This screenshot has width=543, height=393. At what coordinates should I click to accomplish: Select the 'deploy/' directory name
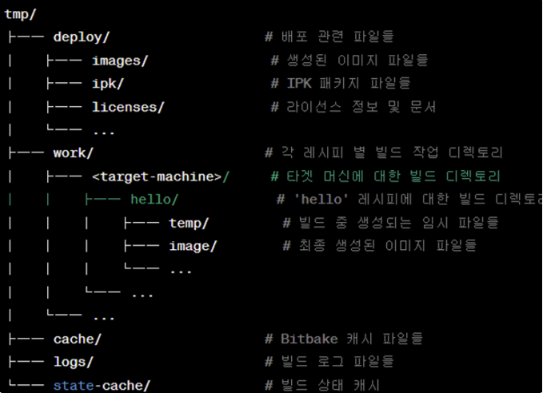click(x=81, y=37)
